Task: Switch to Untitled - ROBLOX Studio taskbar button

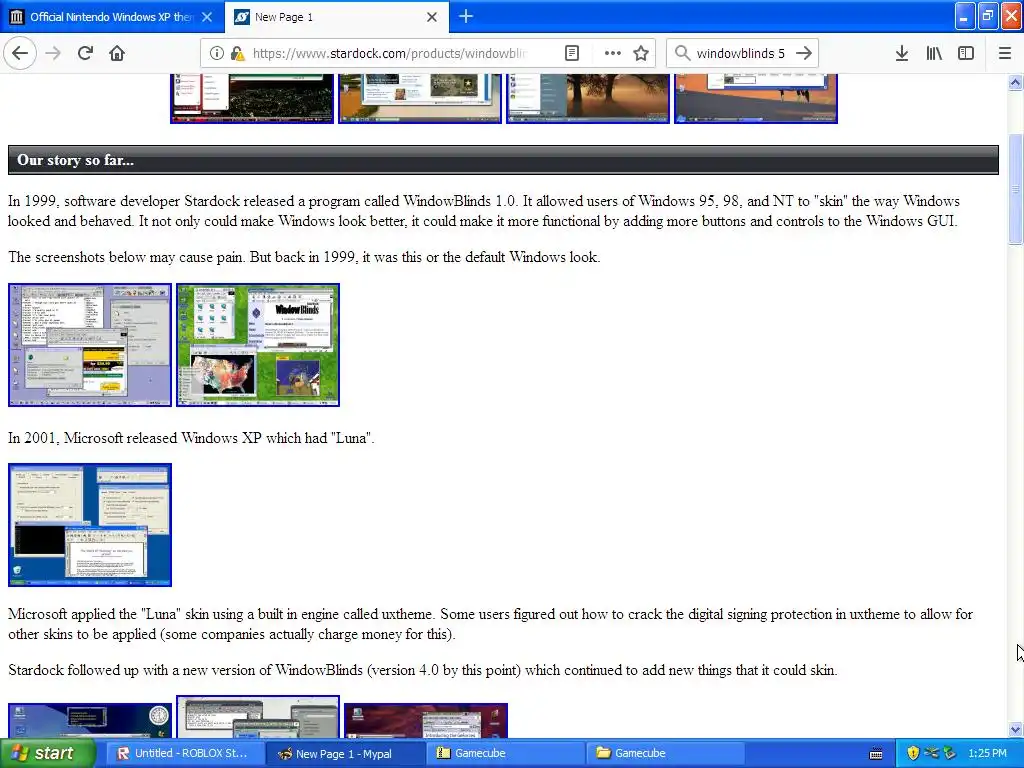Action: 183,753
